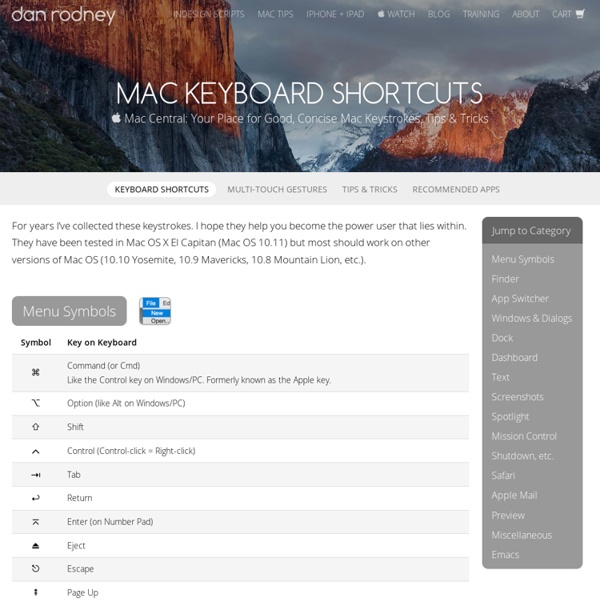
Task: Click the Jump to Category header
Action: [x=532, y=231]
